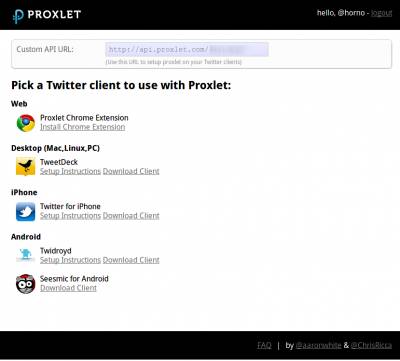Open the FAQ link in the footer

tap(264, 345)
